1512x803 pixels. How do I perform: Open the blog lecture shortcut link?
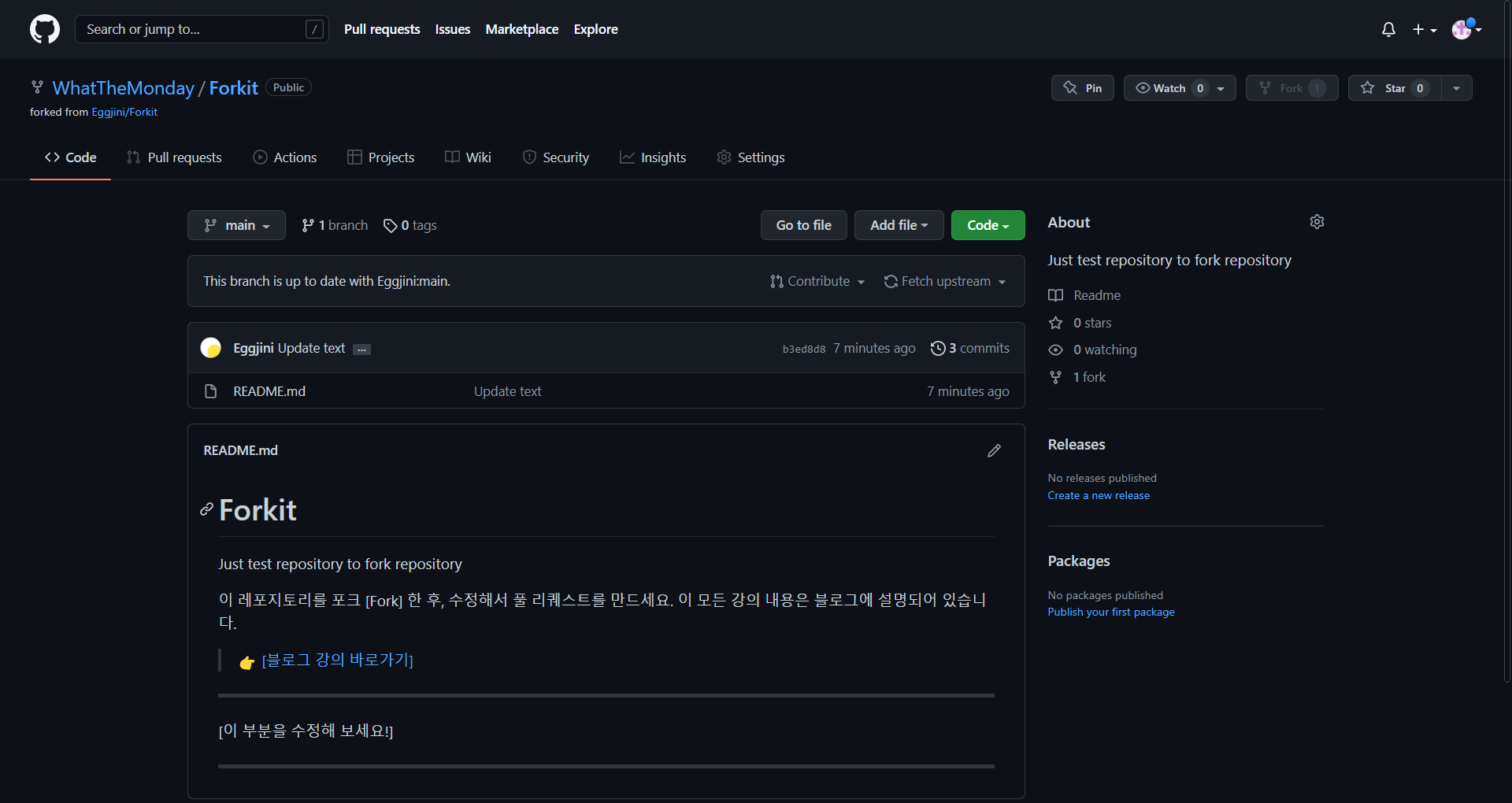pos(337,660)
